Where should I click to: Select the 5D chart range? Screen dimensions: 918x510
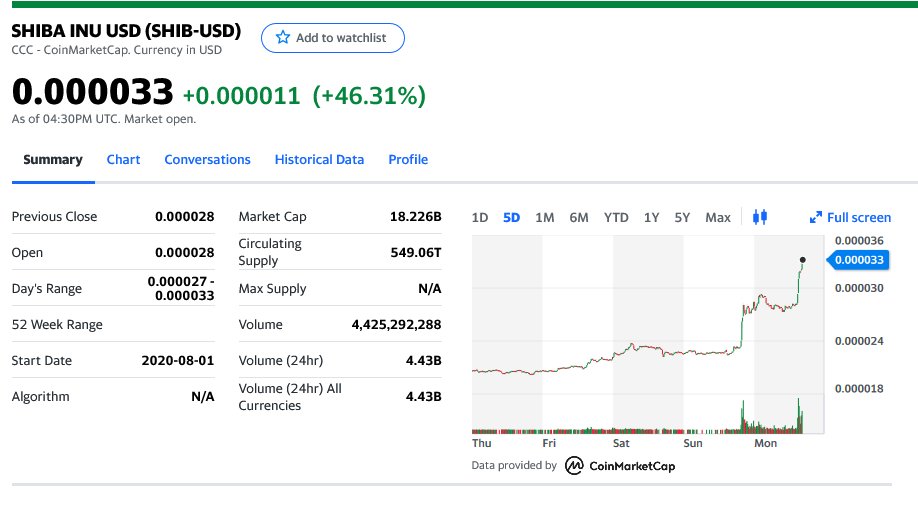click(x=511, y=217)
